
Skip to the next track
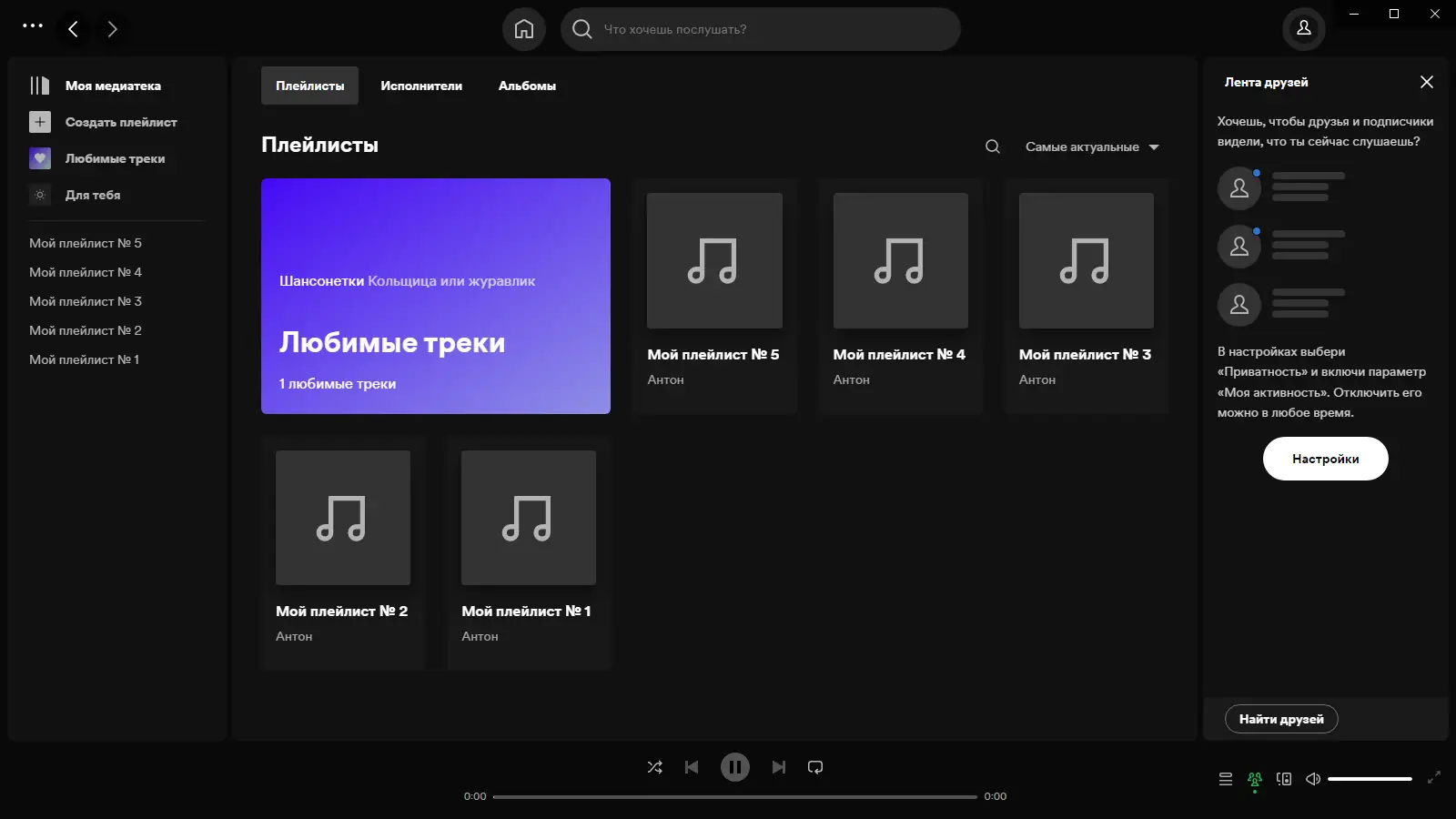779,767
